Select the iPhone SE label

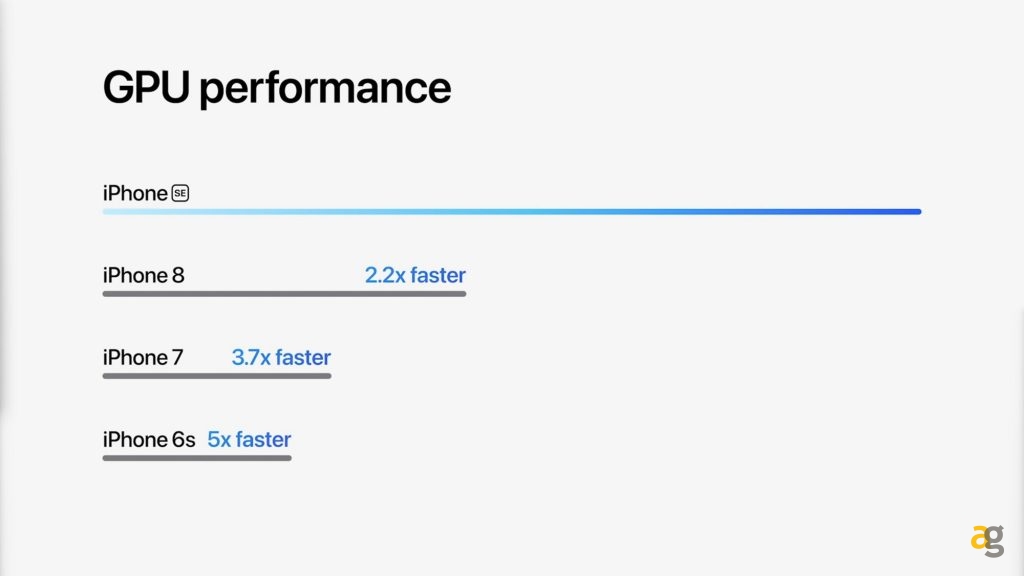coord(135,193)
